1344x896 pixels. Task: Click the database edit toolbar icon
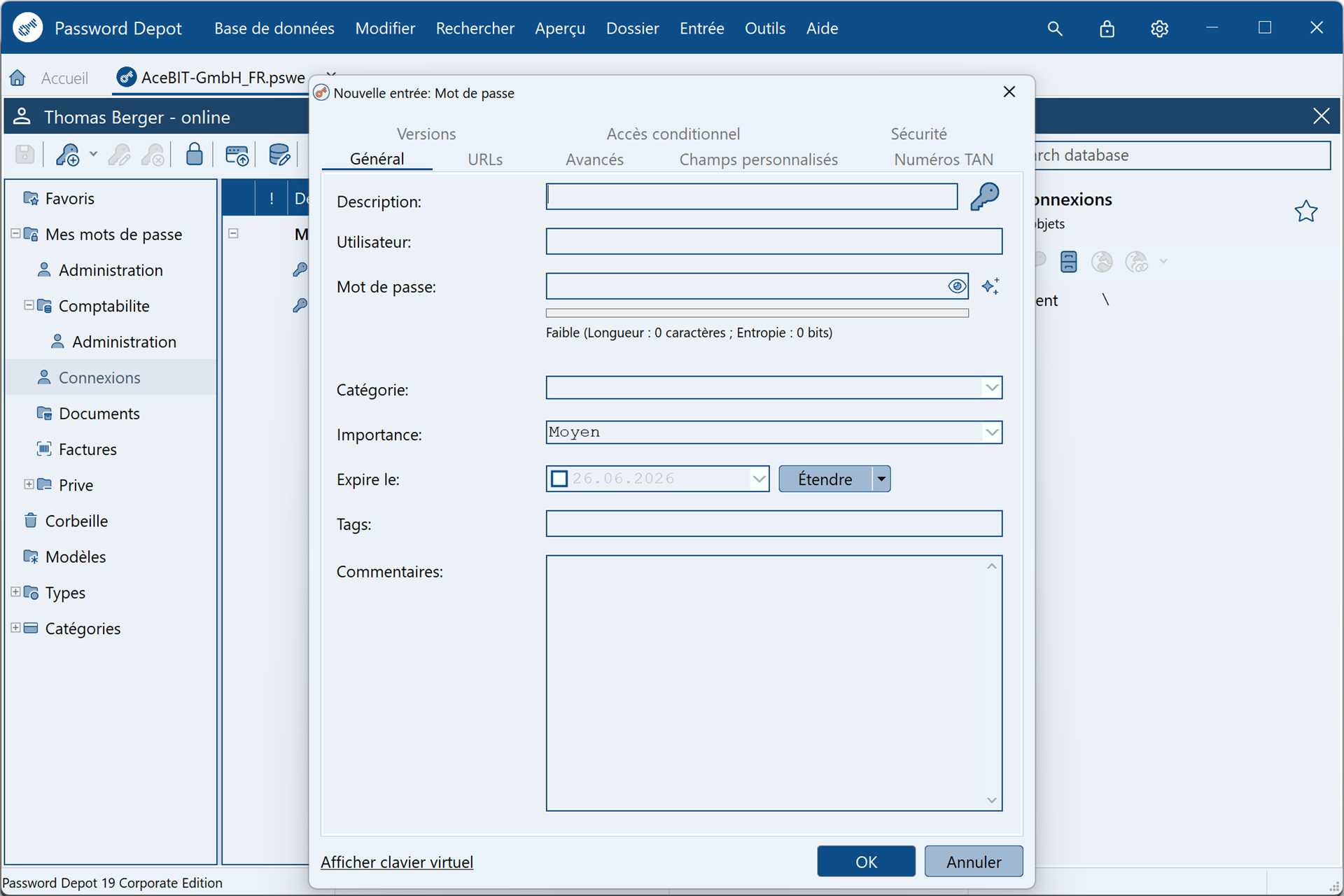click(x=279, y=155)
